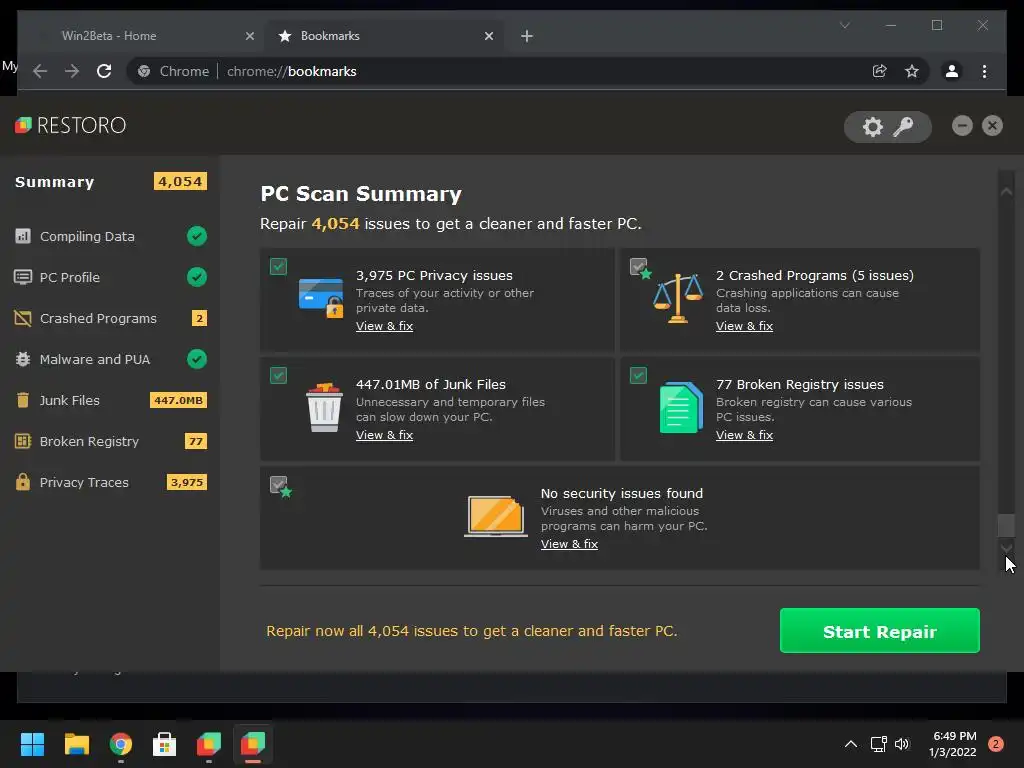Toggle Crashed Programs checkbox
Screen dimensions: 1024x768
click(x=638, y=266)
